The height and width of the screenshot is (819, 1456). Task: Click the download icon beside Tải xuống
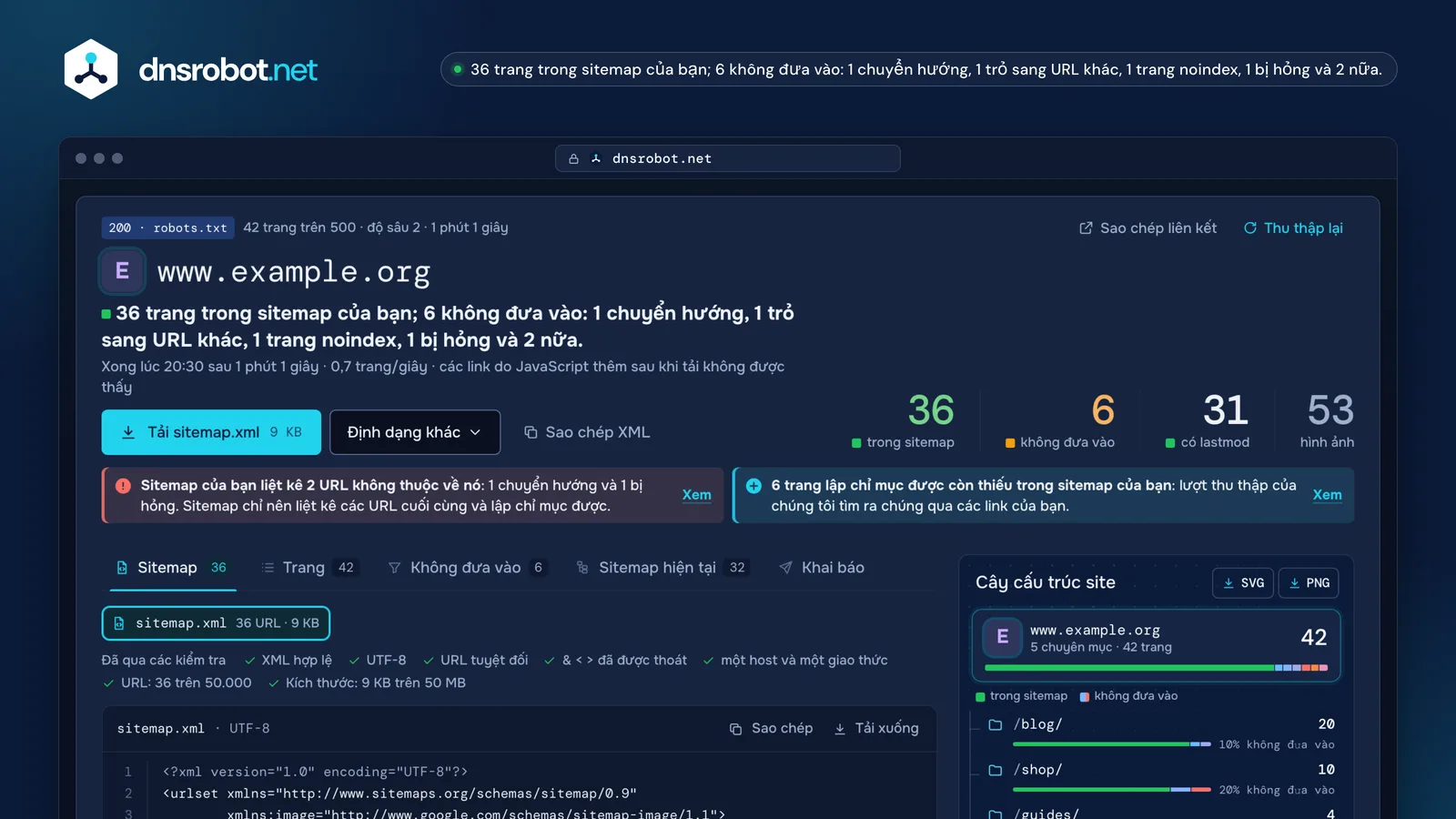coord(840,729)
